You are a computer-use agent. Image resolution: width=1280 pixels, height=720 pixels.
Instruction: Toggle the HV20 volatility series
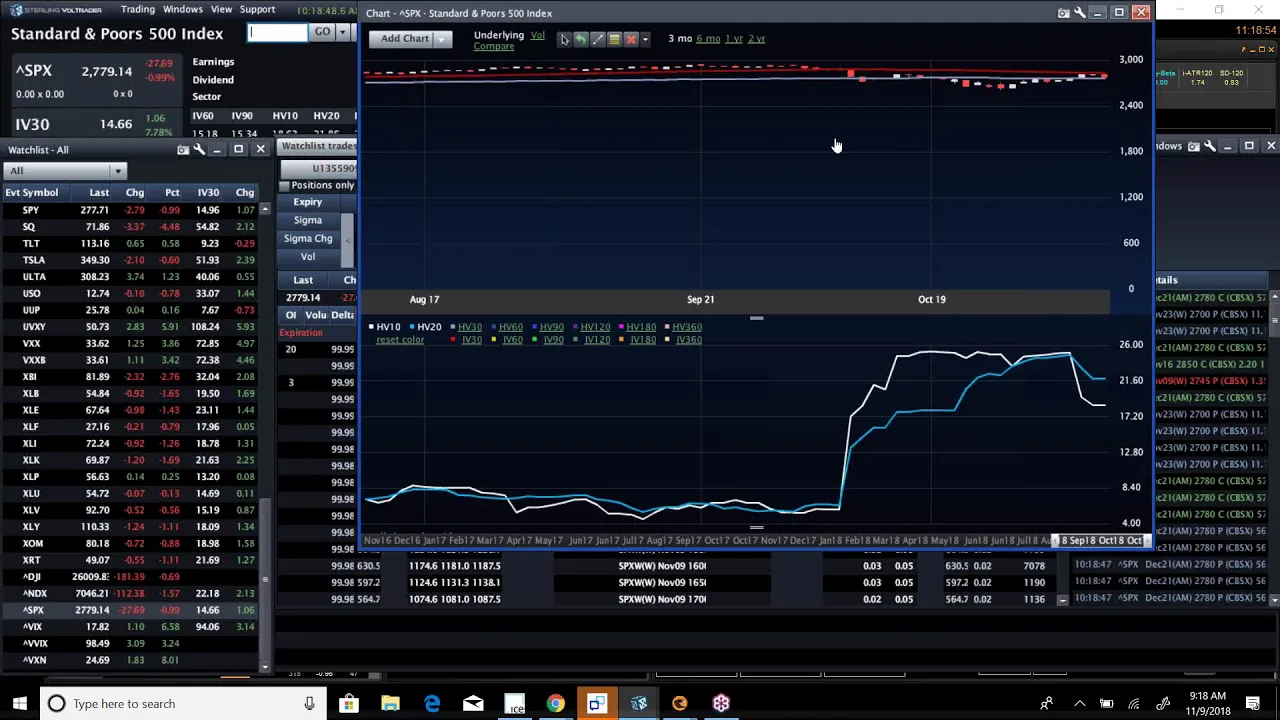(x=429, y=327)
